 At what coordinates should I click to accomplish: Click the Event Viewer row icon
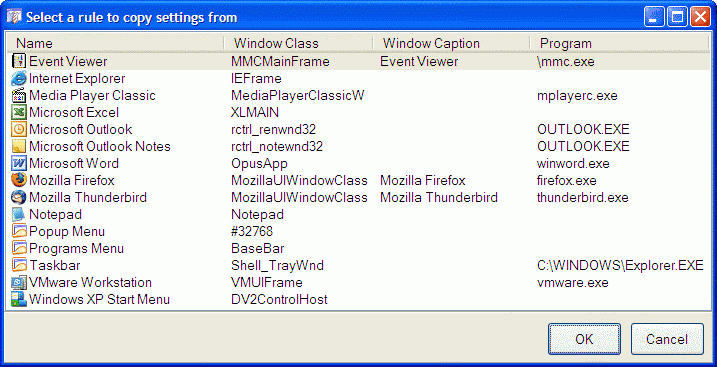coord(19,61)
